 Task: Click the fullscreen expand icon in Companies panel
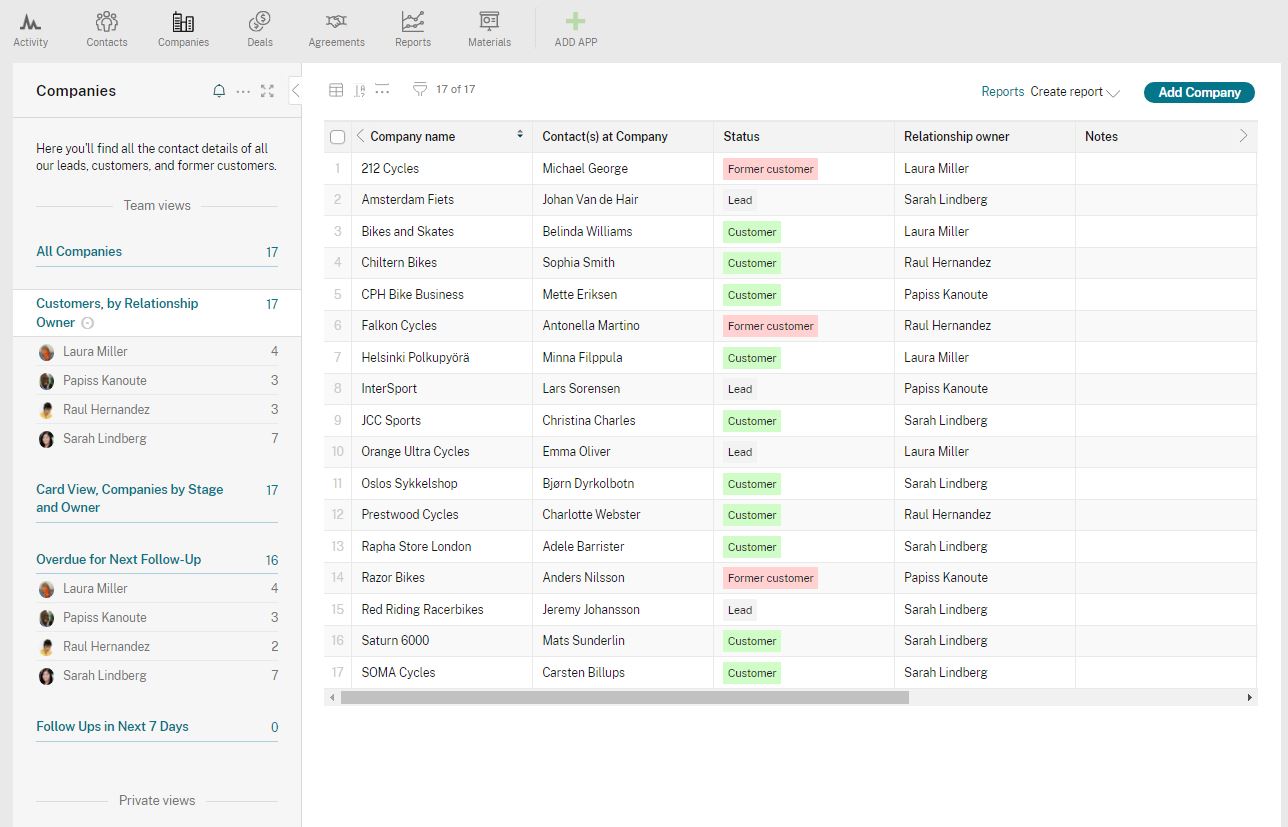click(267, 91)
